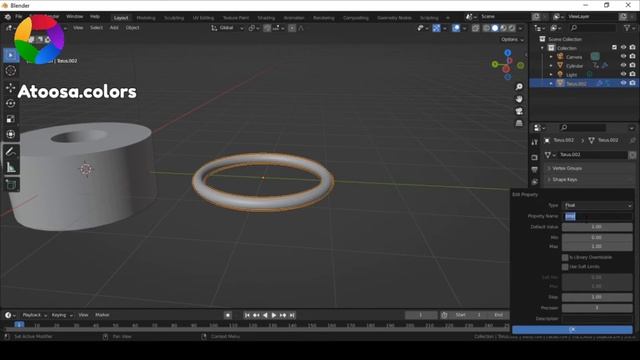Select the Select Box tool
Image resolution: width=640 pixels, height=360 pixels.
[11, 55]
